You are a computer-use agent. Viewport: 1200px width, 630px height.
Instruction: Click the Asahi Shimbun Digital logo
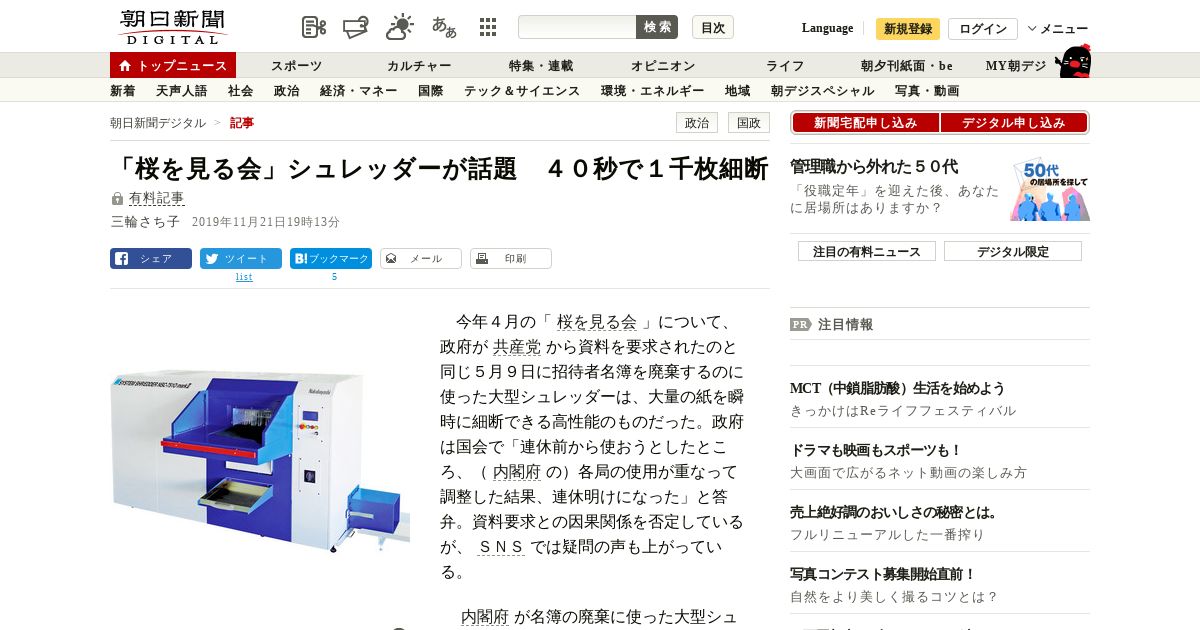173,27
